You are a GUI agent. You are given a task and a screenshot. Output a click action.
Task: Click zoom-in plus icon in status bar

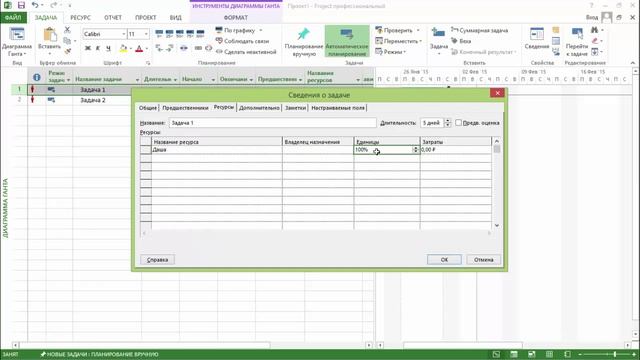[634, 354]
